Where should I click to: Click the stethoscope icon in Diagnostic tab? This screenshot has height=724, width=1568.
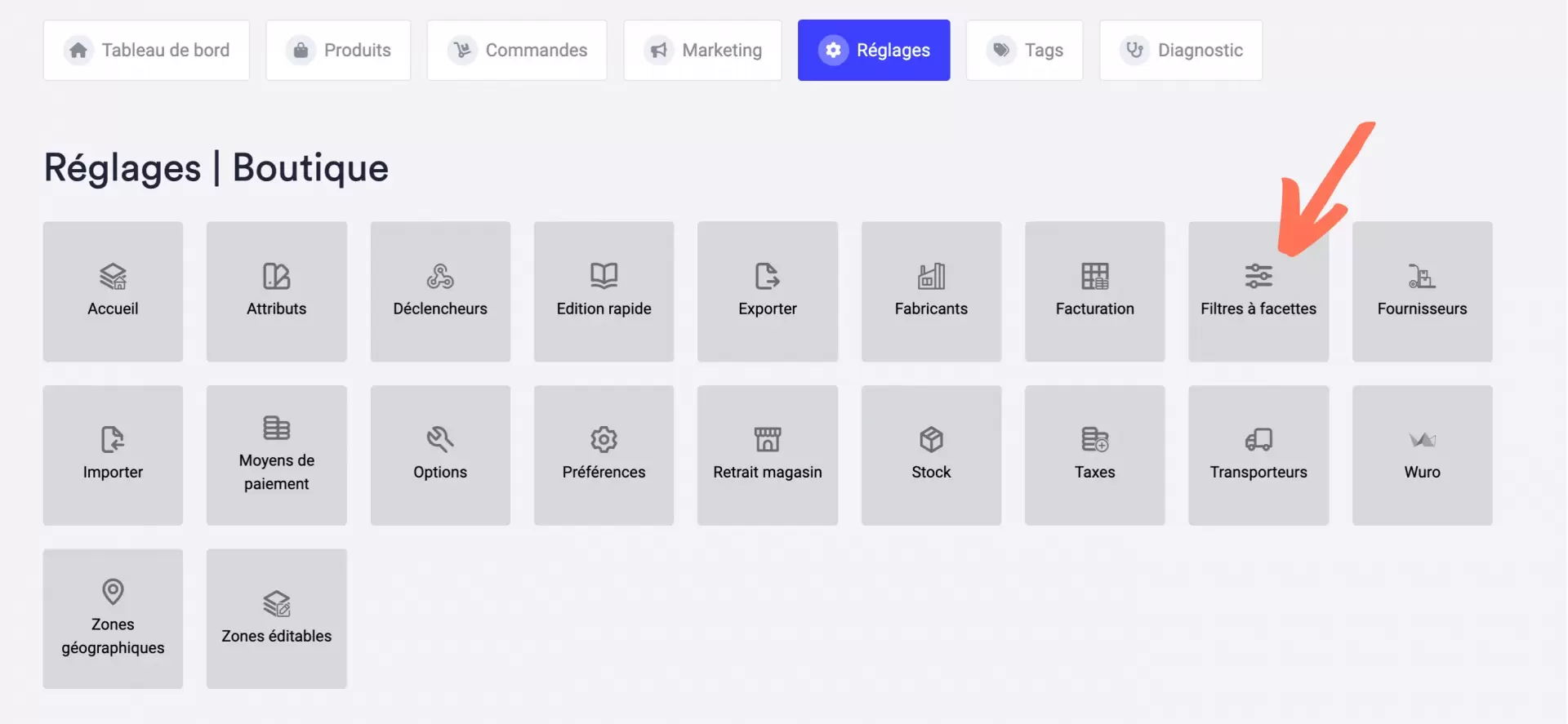tap(1134, 50)
